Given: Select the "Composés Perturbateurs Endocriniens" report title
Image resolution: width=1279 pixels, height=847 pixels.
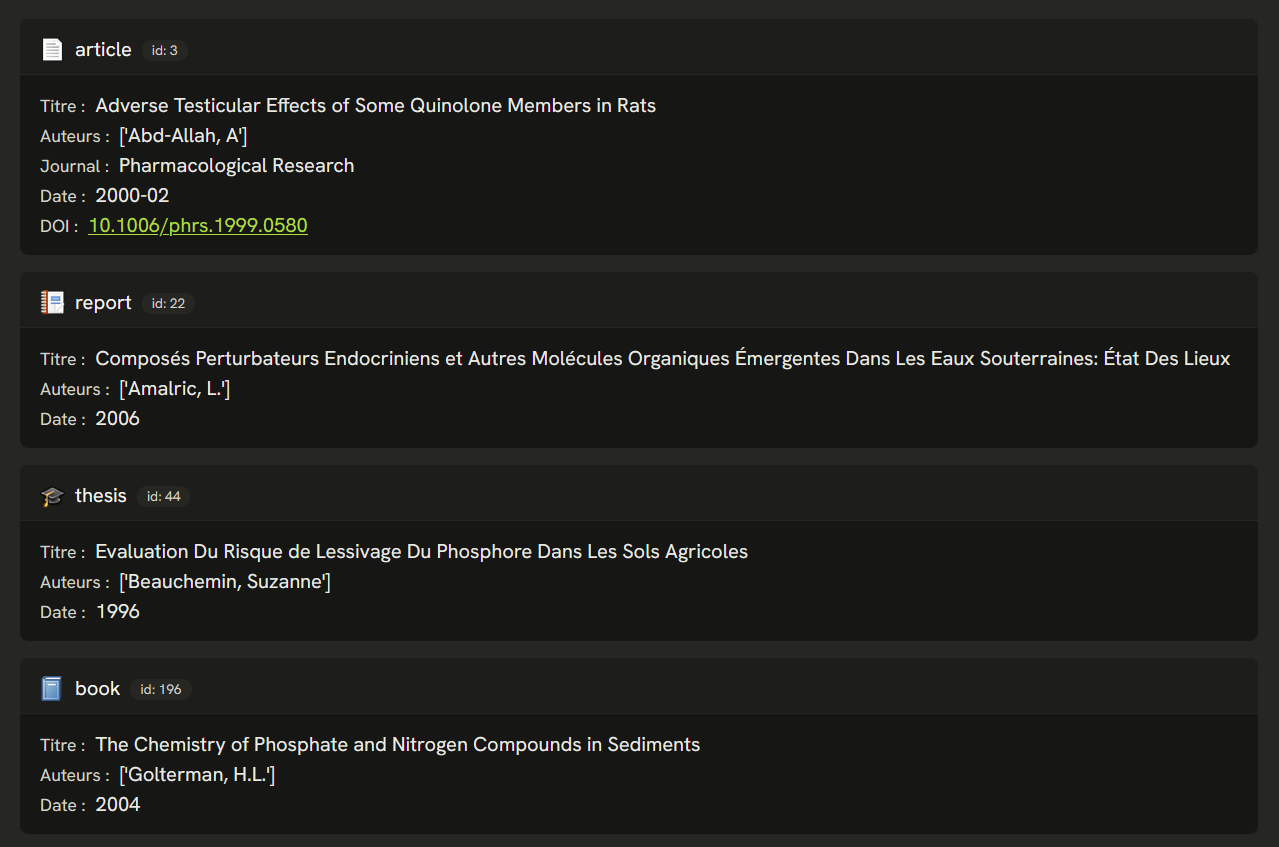Looking at the screenshot, I should pos(662,359).
